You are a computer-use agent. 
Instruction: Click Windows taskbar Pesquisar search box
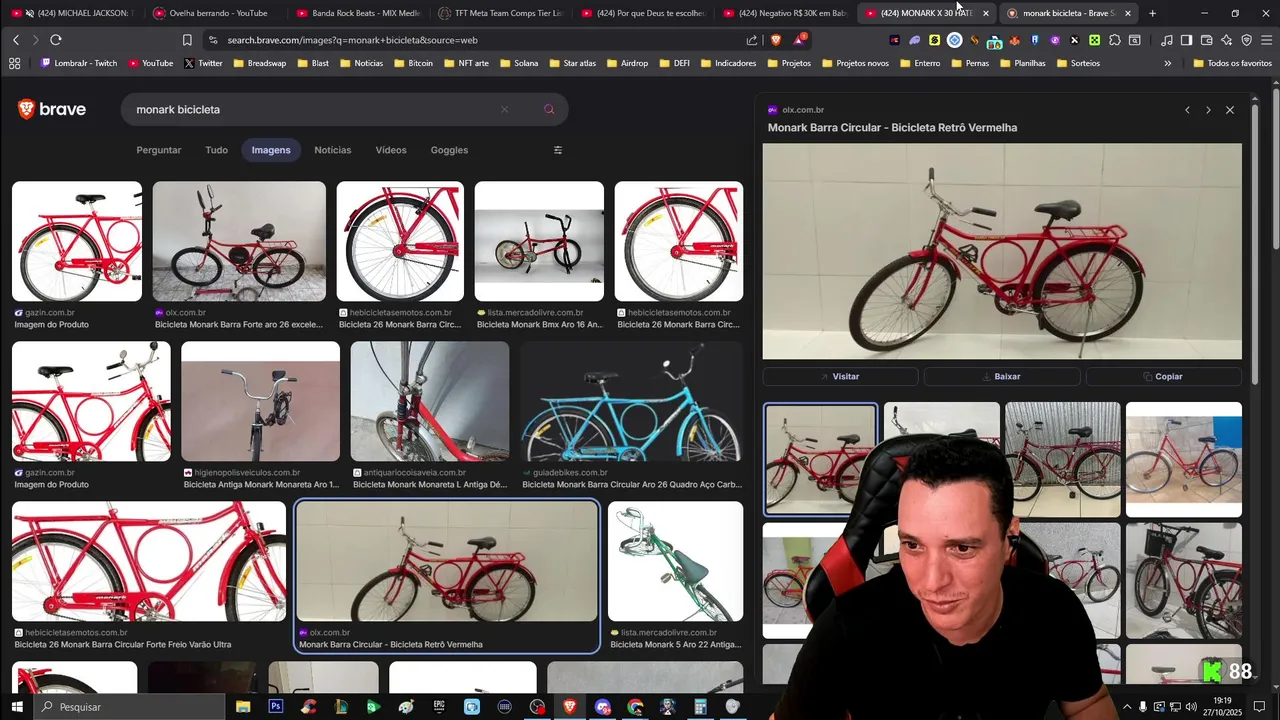point(128,707)
